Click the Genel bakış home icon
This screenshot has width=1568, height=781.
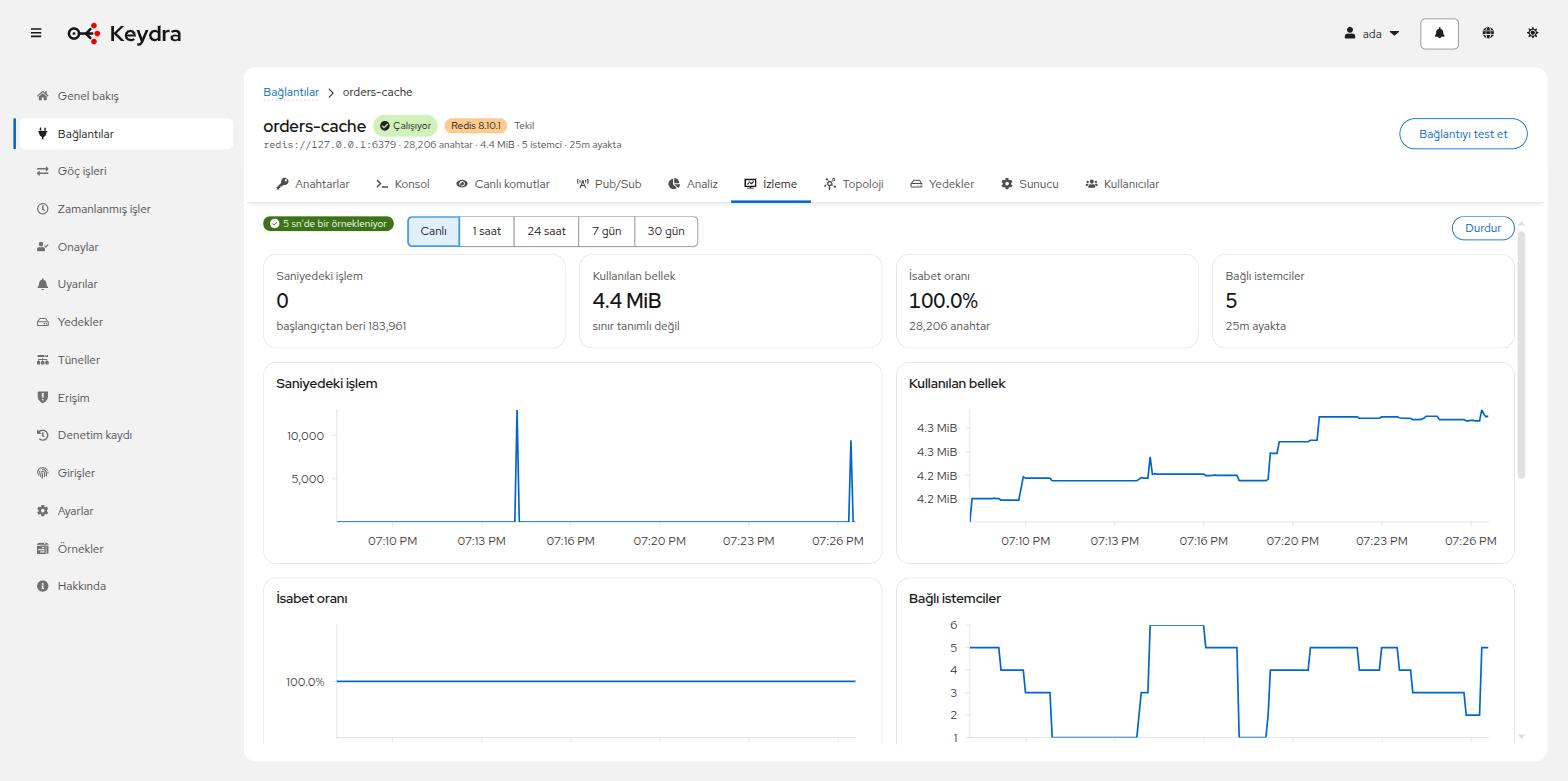[42, 96]
